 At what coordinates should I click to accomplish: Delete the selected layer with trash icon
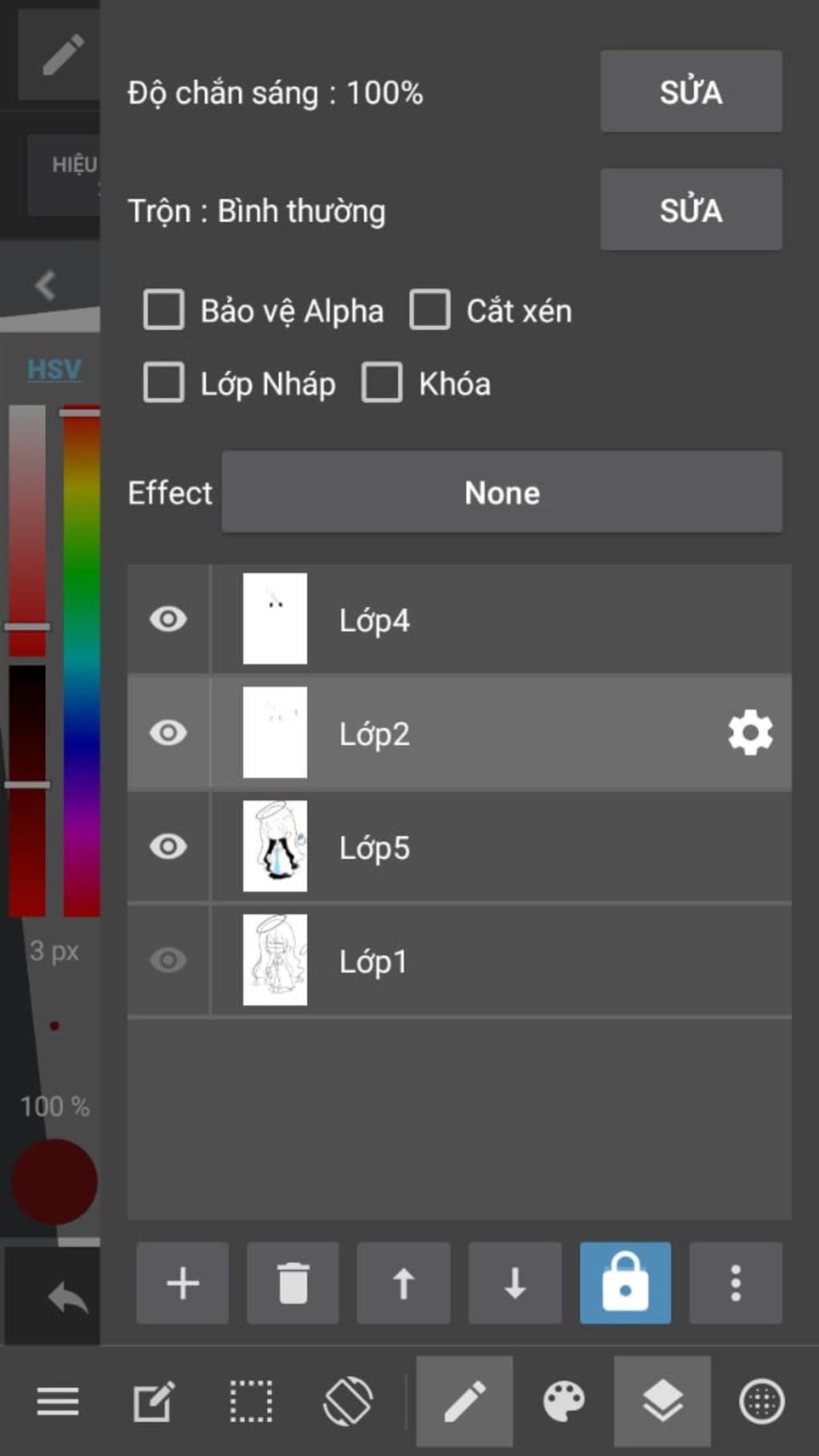pyautogui.click(x=293, y=1283)
